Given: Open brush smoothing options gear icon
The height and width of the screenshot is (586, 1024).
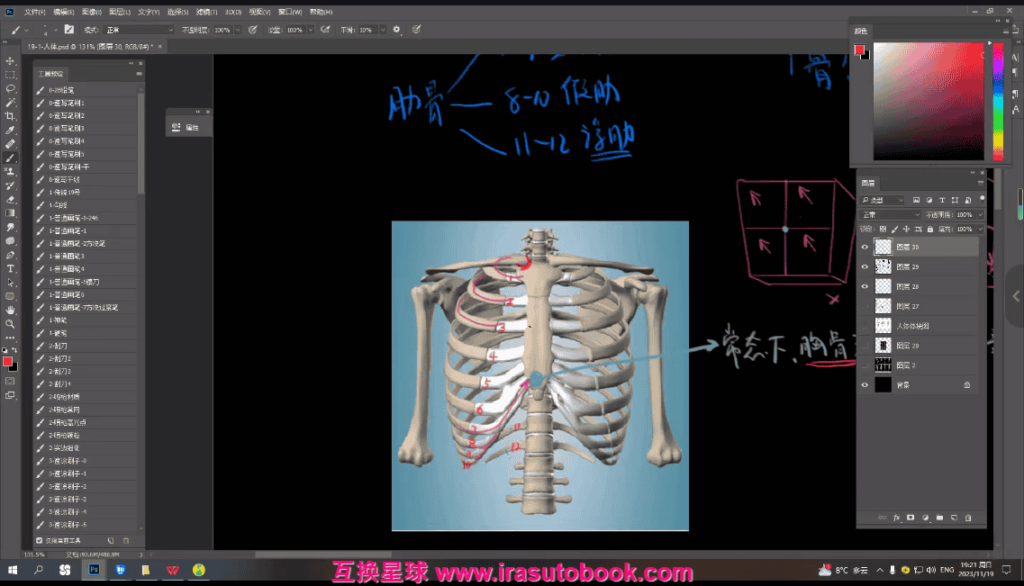Looking at the screenshot, I should coord(396,30).
